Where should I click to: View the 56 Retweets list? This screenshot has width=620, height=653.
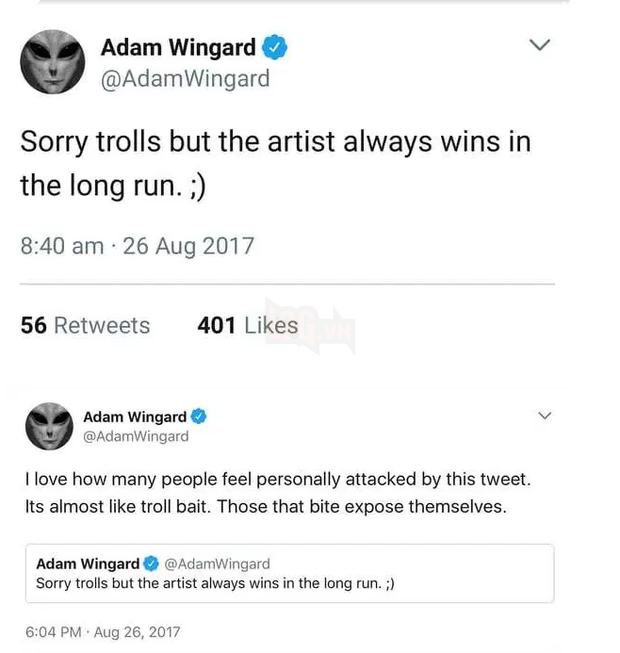pyautogui.click(x=85, y=325)
